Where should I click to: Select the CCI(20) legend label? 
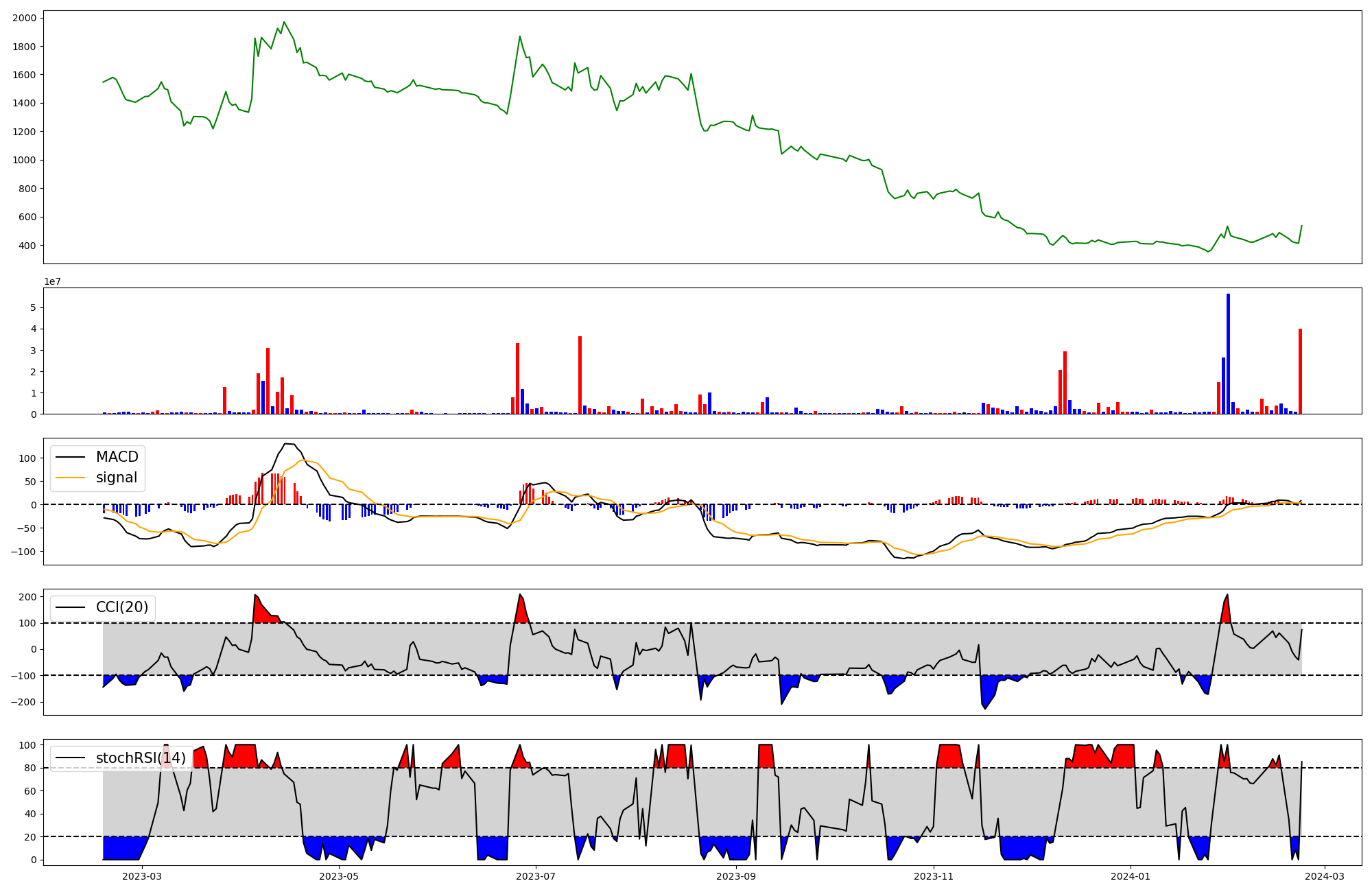point(123,607)
